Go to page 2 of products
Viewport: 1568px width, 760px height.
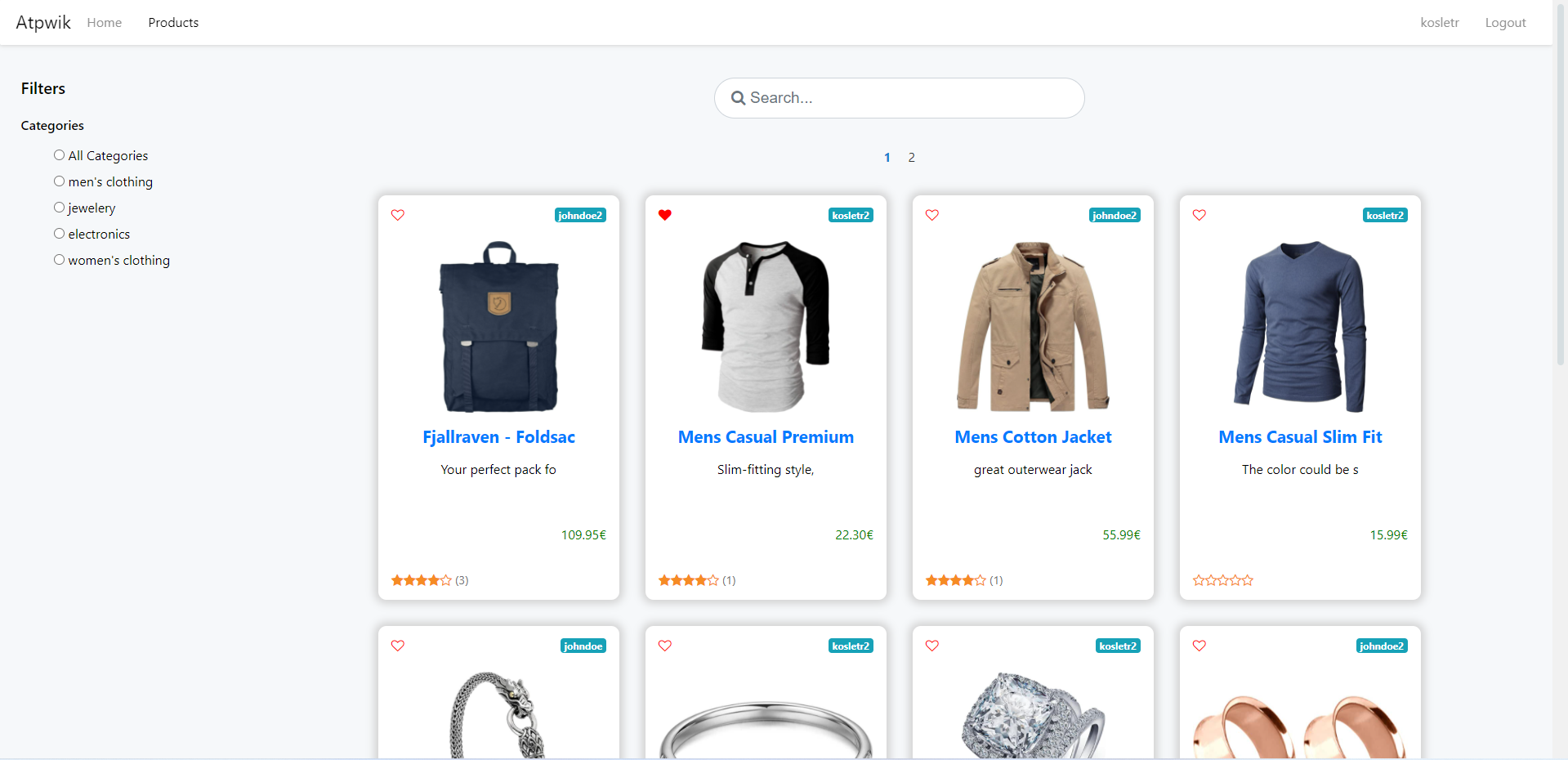pos(912,158)
